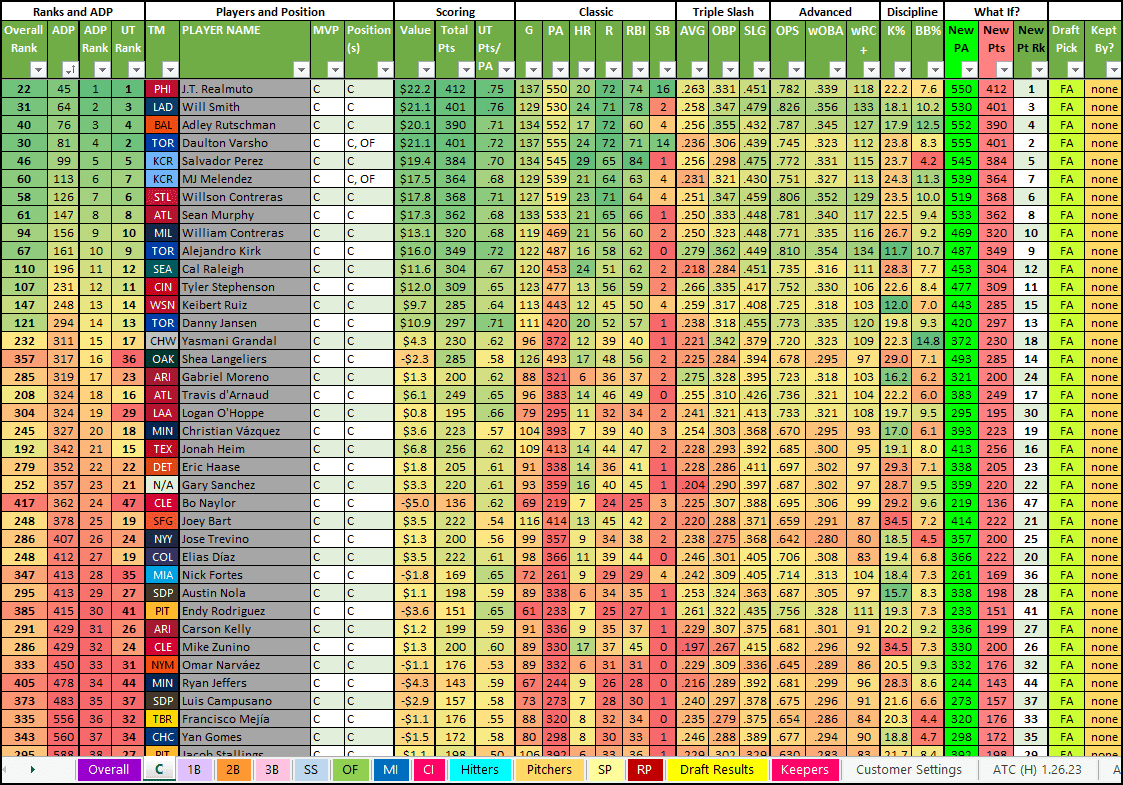
Task: Click the PHI team cell
Action: pyautogui.click(x=163, y=89)
